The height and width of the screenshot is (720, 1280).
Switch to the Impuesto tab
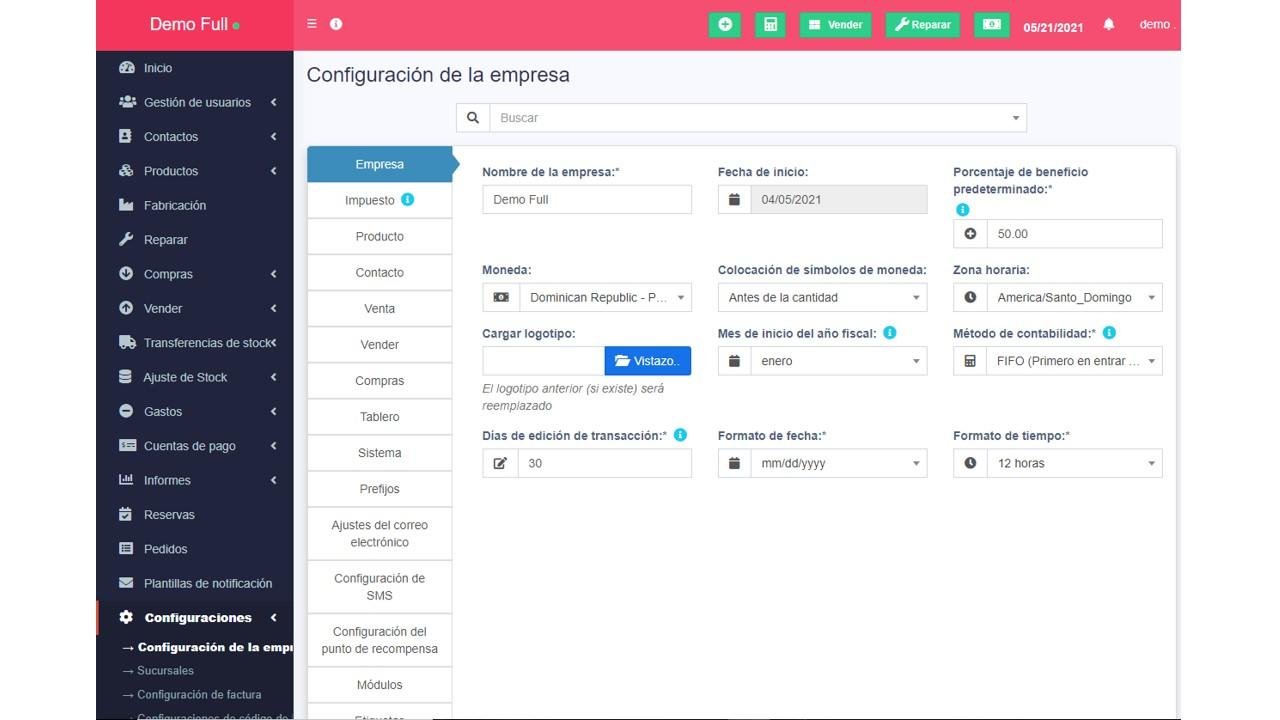[380, 200]
